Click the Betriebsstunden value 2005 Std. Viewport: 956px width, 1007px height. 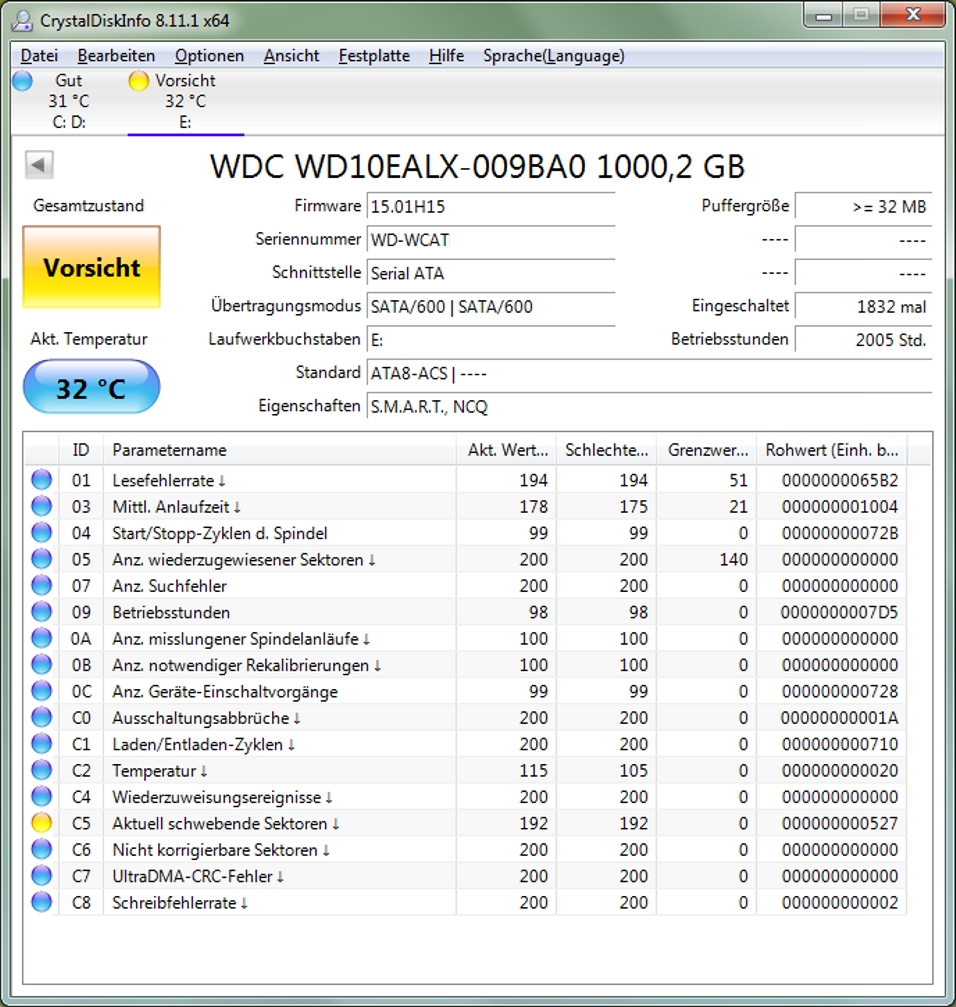pos(863,340)
